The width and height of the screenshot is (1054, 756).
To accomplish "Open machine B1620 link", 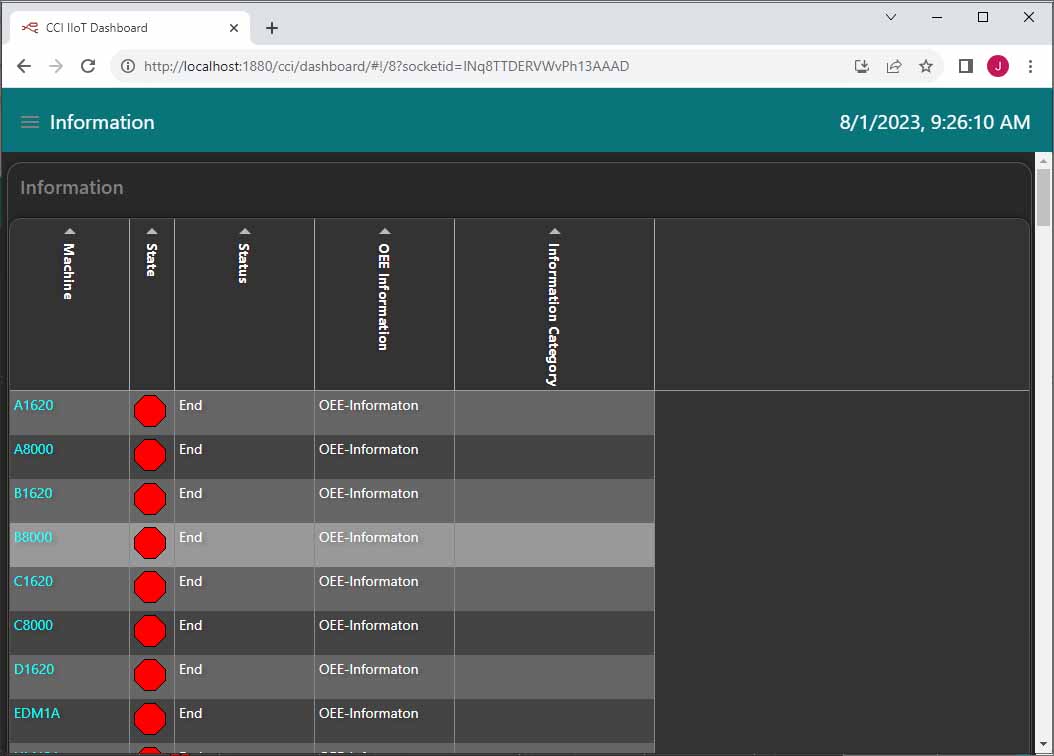I will point(33,493).
